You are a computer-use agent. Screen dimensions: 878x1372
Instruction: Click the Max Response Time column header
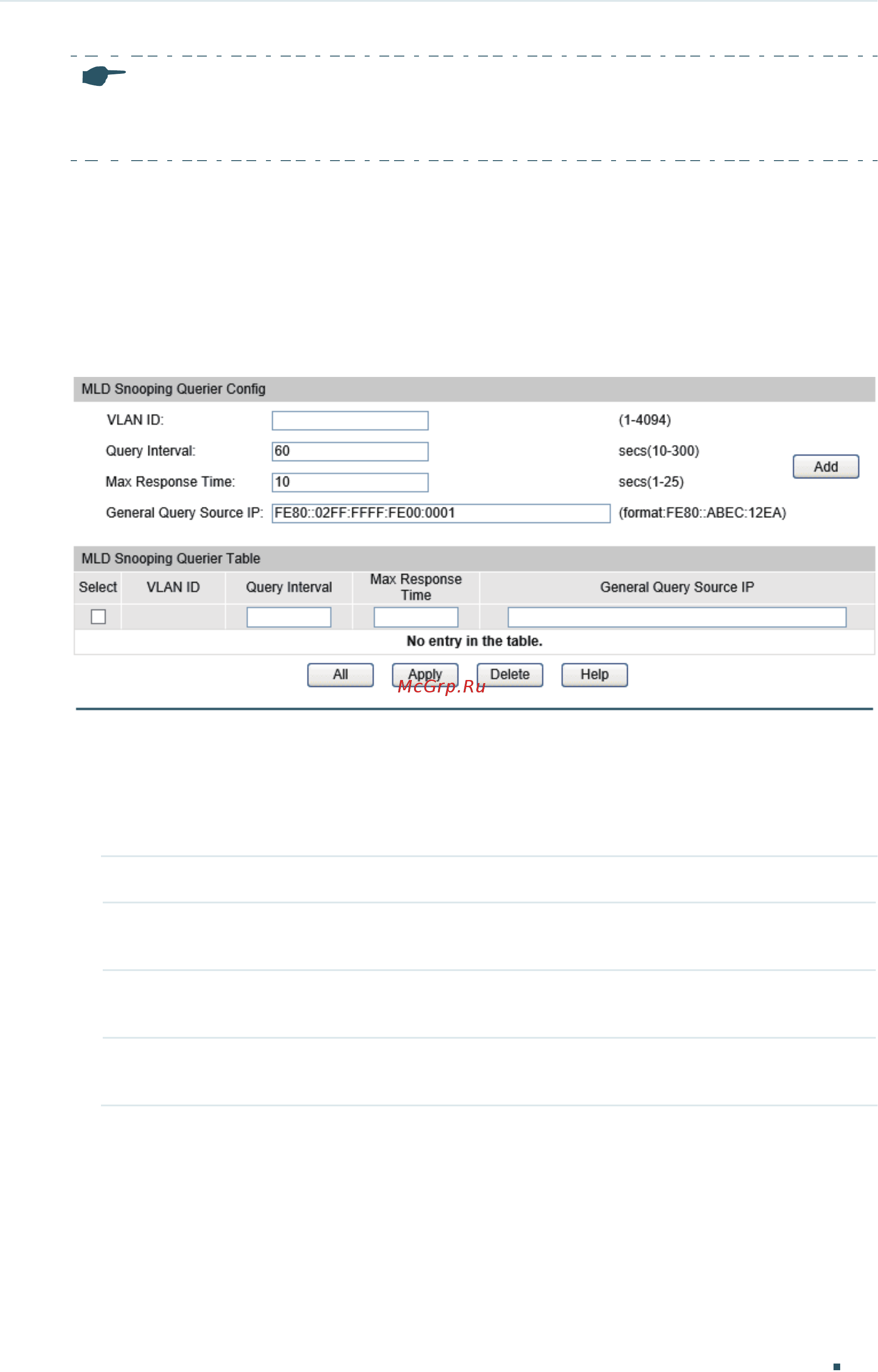click(x=416, y=587)
